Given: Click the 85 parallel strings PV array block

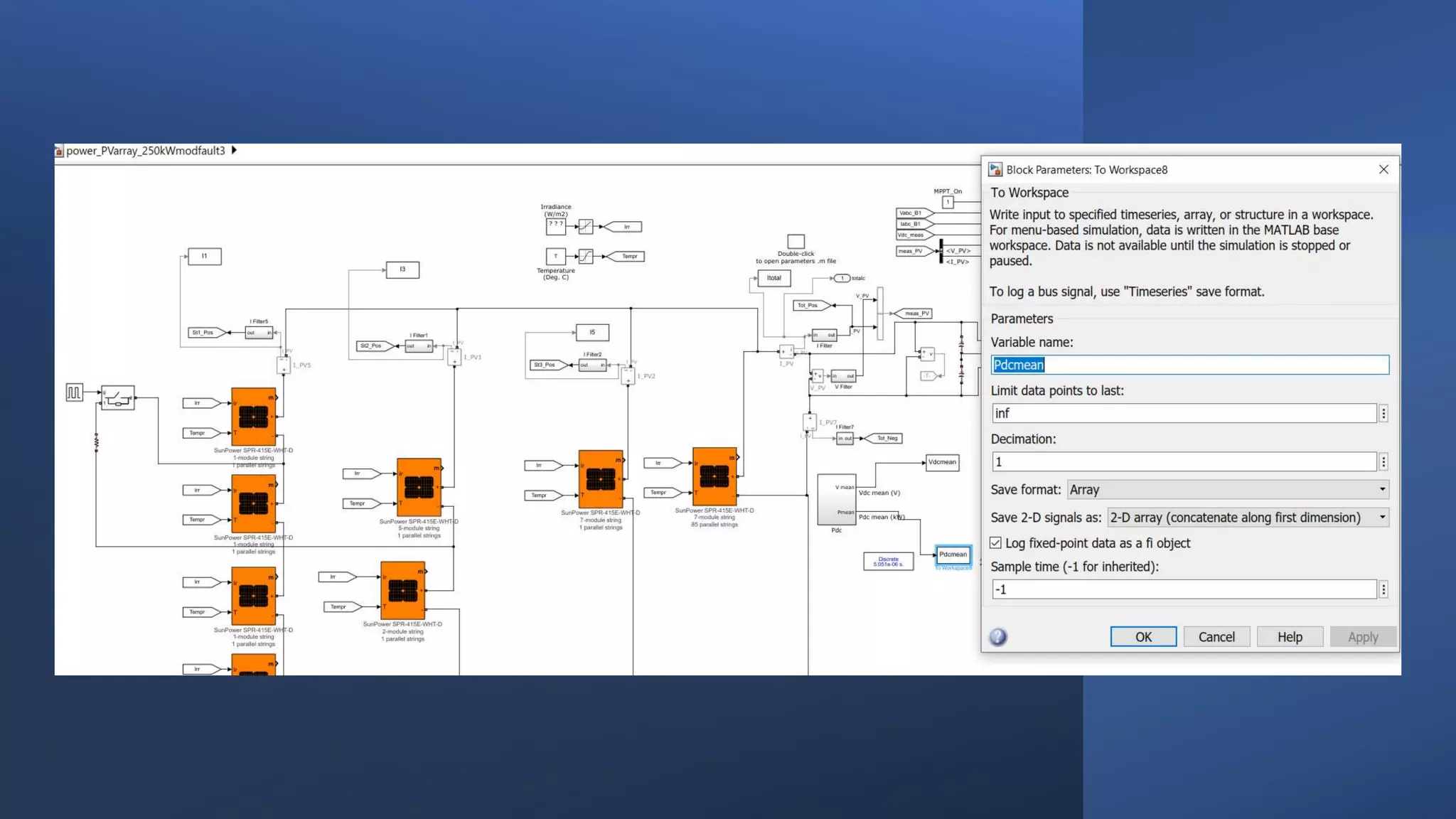Looking at the screenshot, I should point(714,476).
